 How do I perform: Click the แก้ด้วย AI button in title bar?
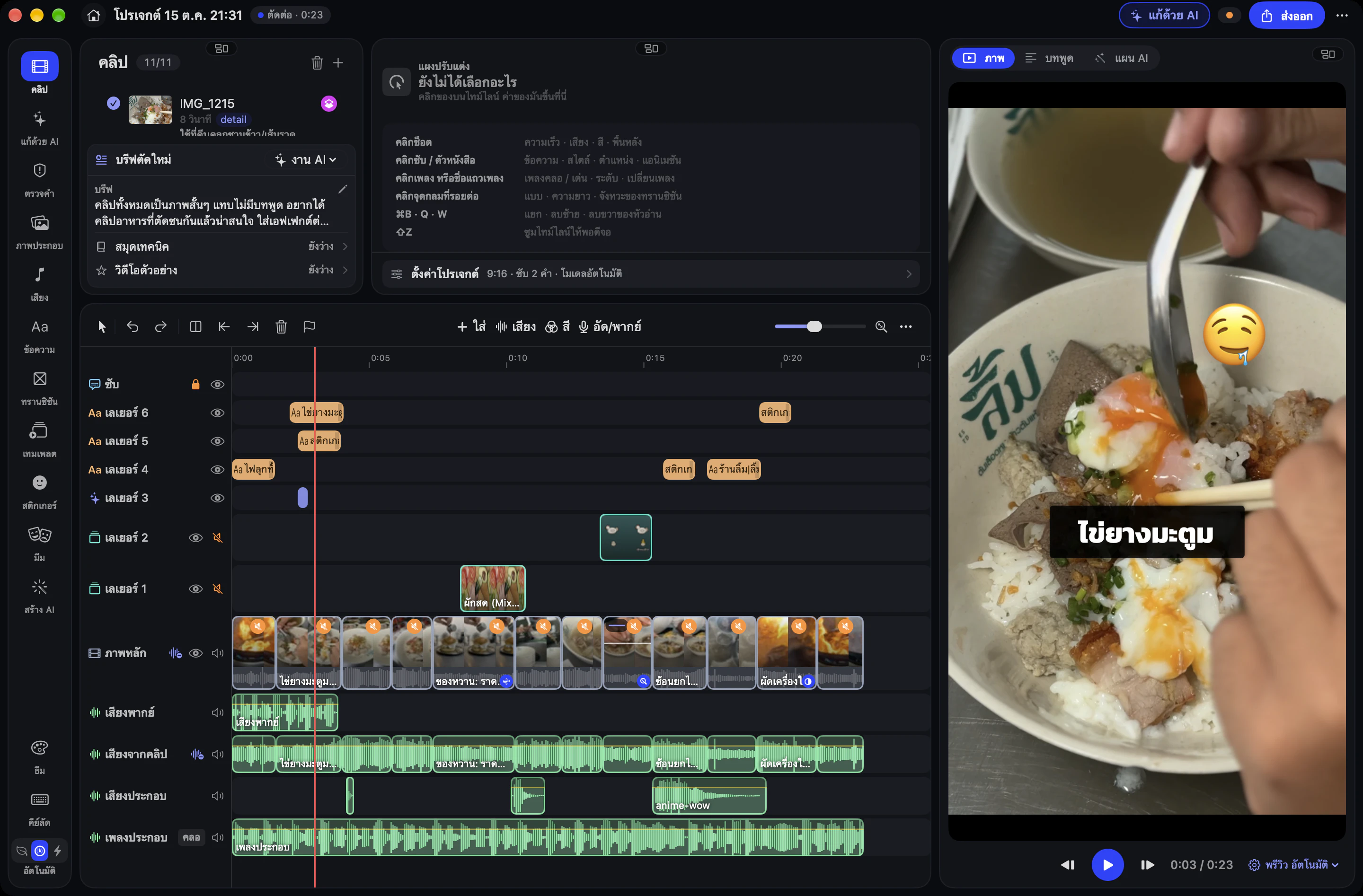tap(1164, 15)
